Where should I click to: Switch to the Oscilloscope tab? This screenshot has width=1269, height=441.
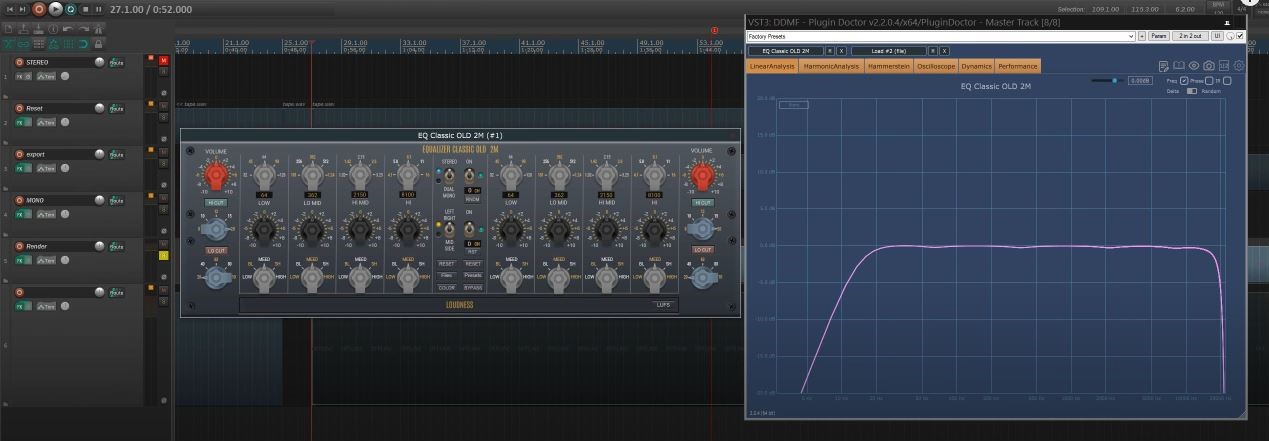click(x=936, y=66)
